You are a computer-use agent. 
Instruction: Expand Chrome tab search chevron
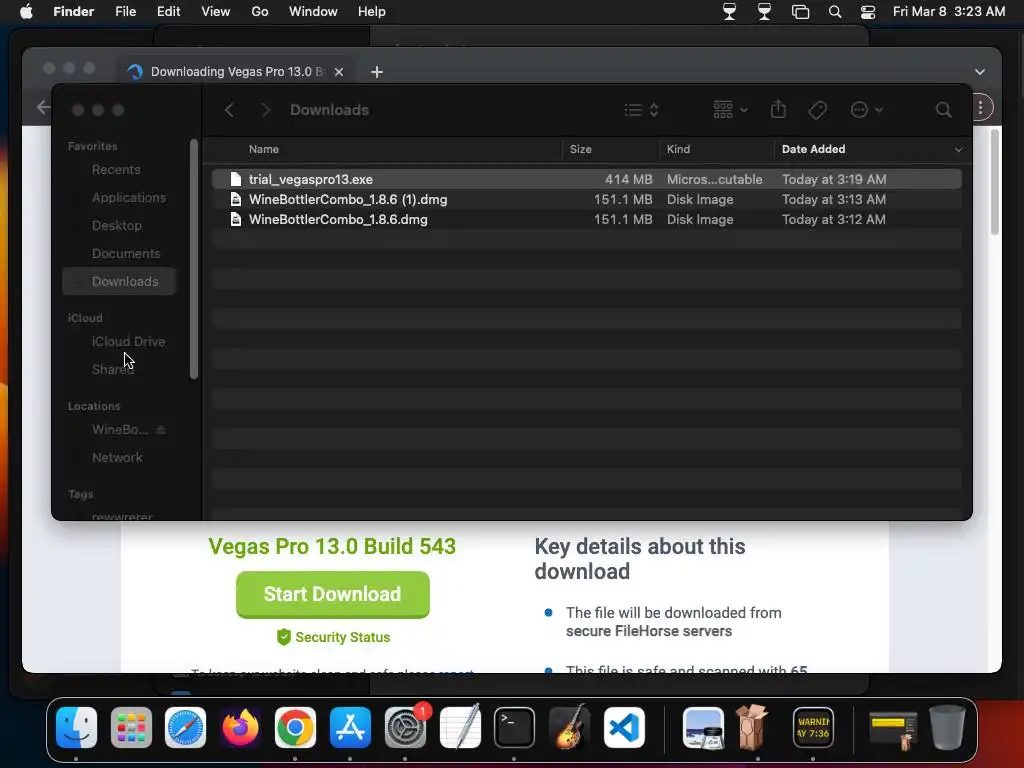pyautogui.click(x=980, y=72)
